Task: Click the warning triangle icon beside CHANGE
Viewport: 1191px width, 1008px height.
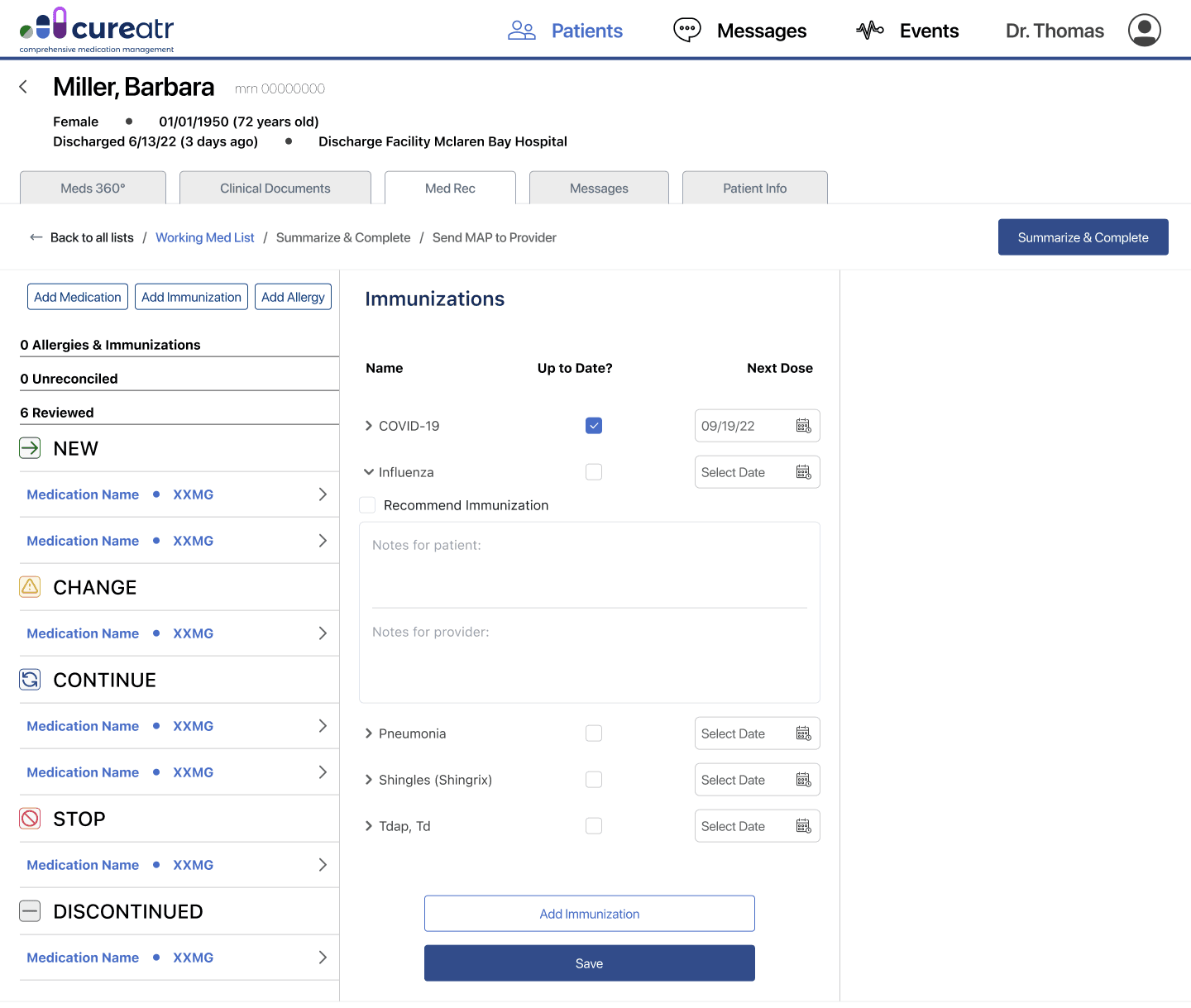Action: (30, 587)
